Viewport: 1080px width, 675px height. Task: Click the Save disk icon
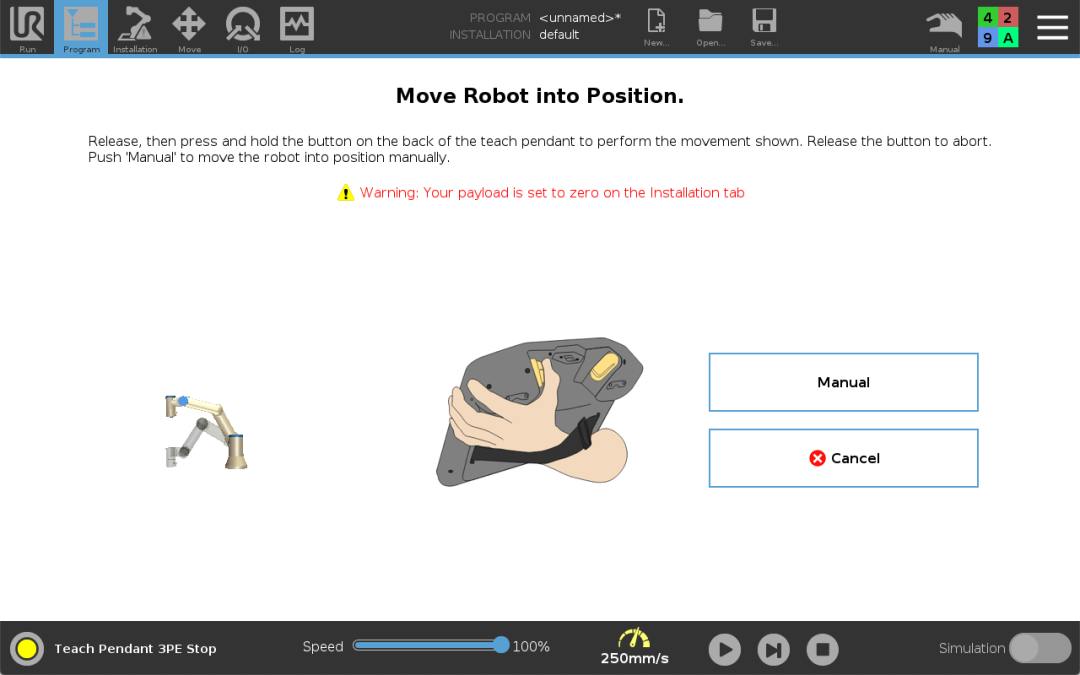pos(764,27)
